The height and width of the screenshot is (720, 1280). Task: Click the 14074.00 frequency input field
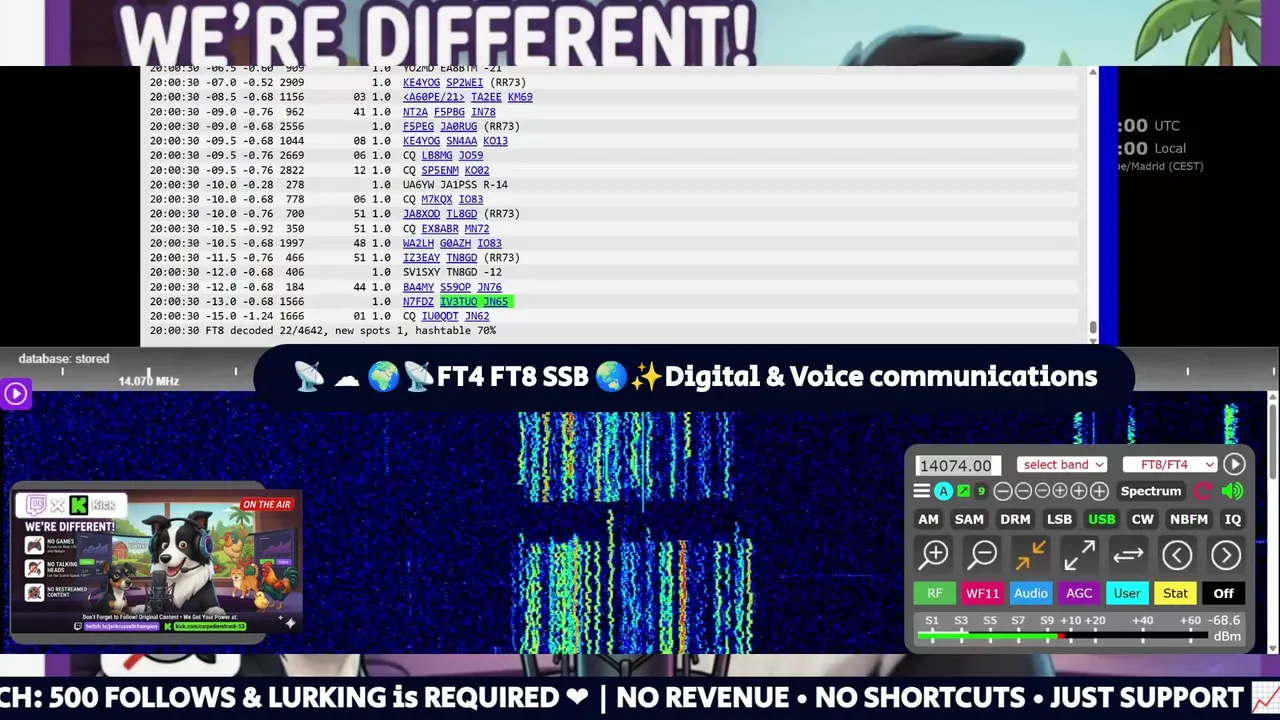[958, 465]
